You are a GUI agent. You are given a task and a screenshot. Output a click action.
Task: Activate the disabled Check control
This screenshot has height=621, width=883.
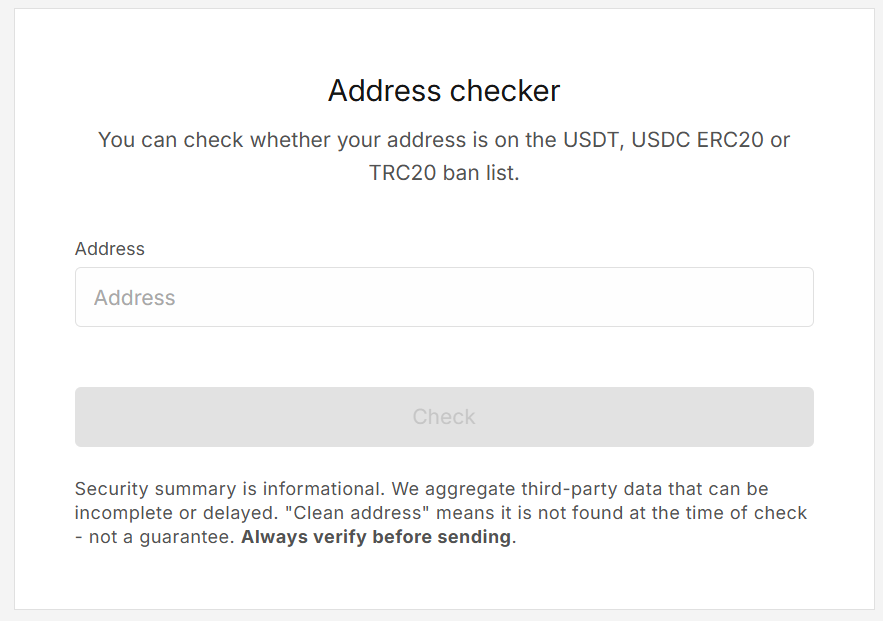tap(443, 417)
